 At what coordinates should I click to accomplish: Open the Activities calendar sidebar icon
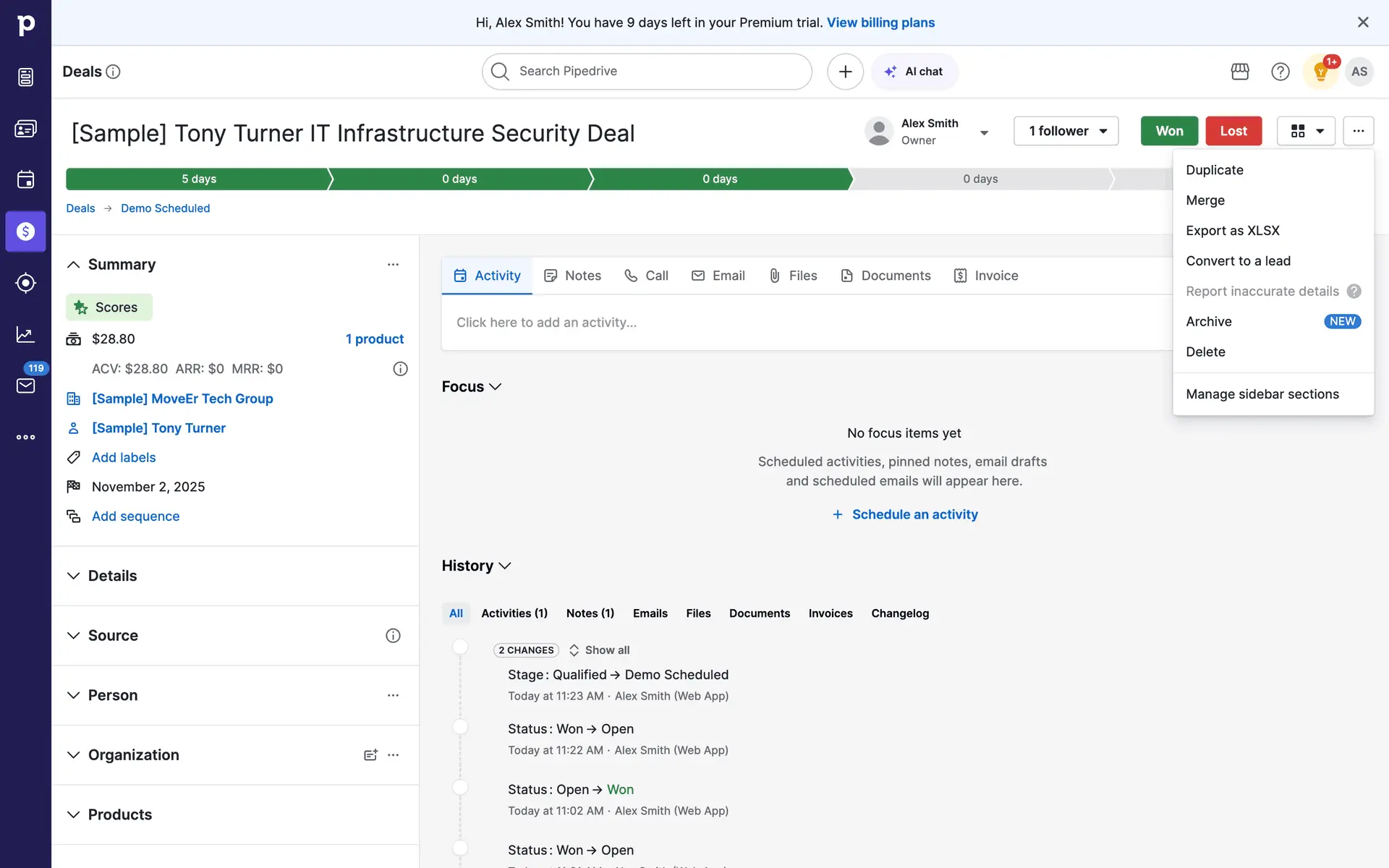pyautogui.click(x=25, y=179)
